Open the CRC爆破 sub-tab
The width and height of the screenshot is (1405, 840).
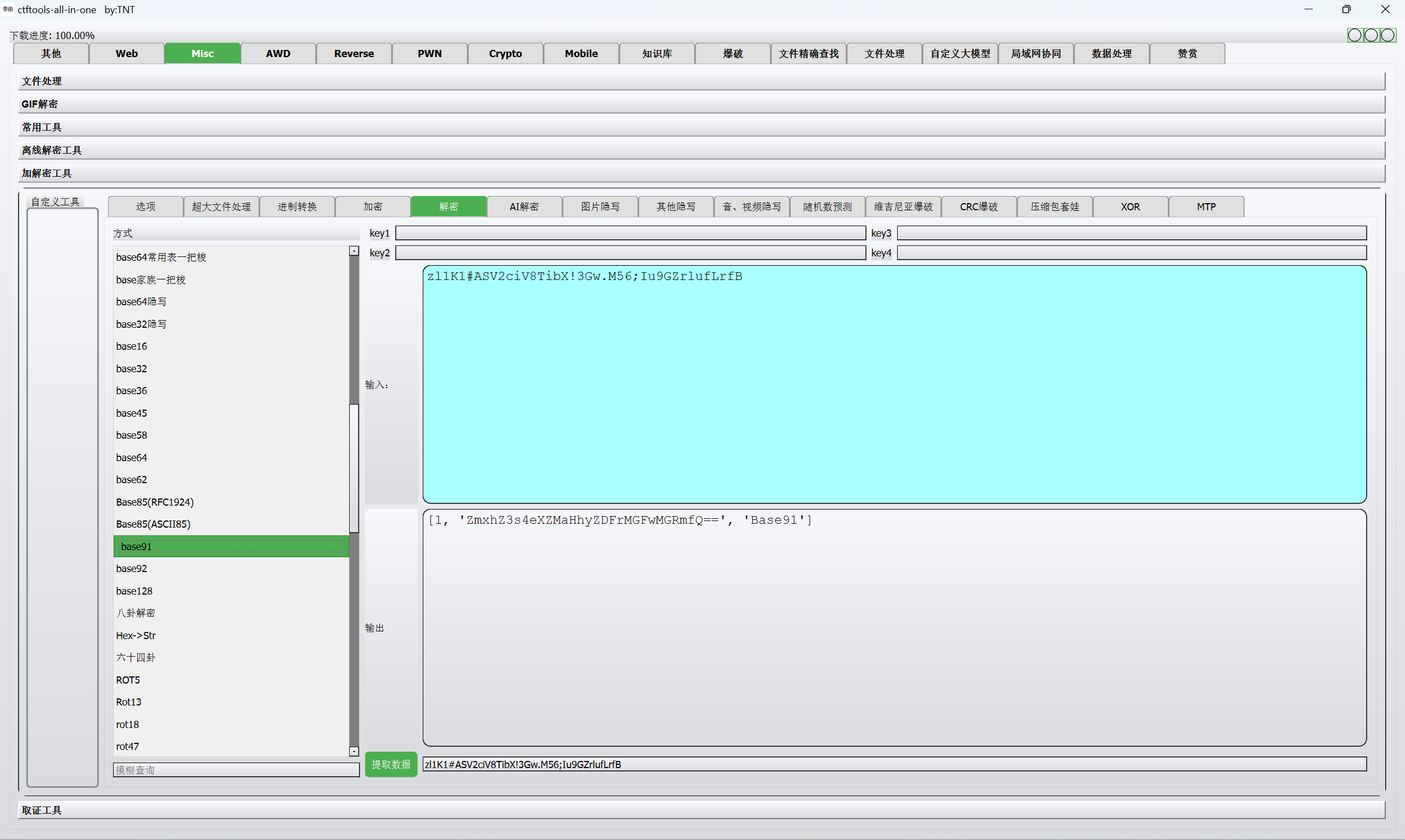979,206
